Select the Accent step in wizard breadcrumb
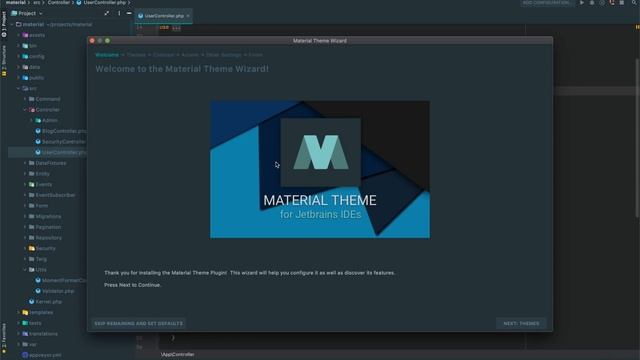Image resolution: width=640 pixels, height=360 pixels. point(190,55)
